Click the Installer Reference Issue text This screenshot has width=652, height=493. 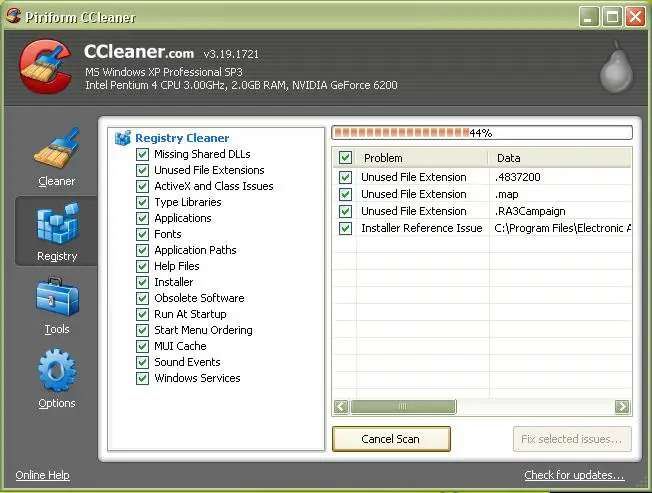pos(422,229)
